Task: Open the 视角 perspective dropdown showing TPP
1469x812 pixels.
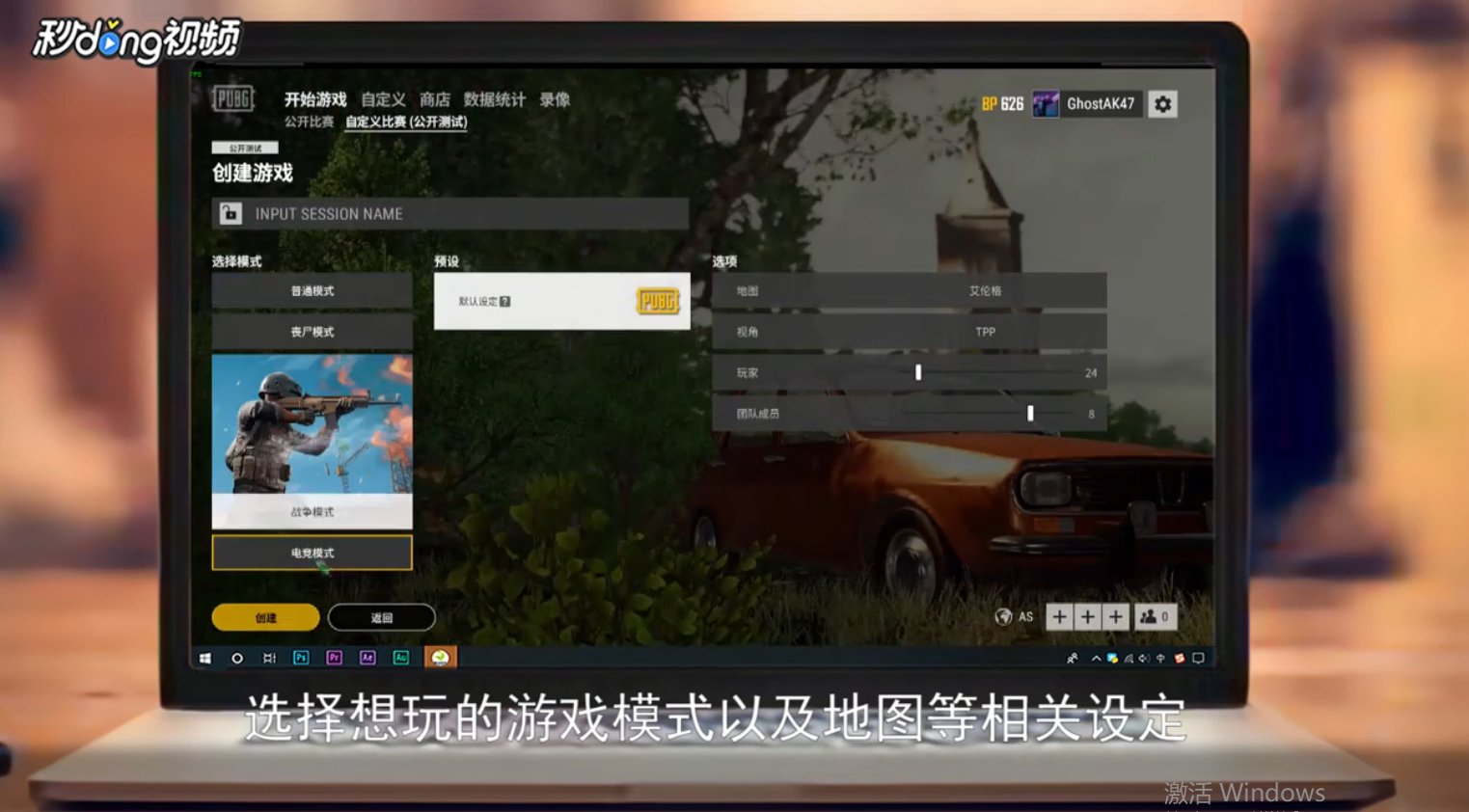Action: 909,331
